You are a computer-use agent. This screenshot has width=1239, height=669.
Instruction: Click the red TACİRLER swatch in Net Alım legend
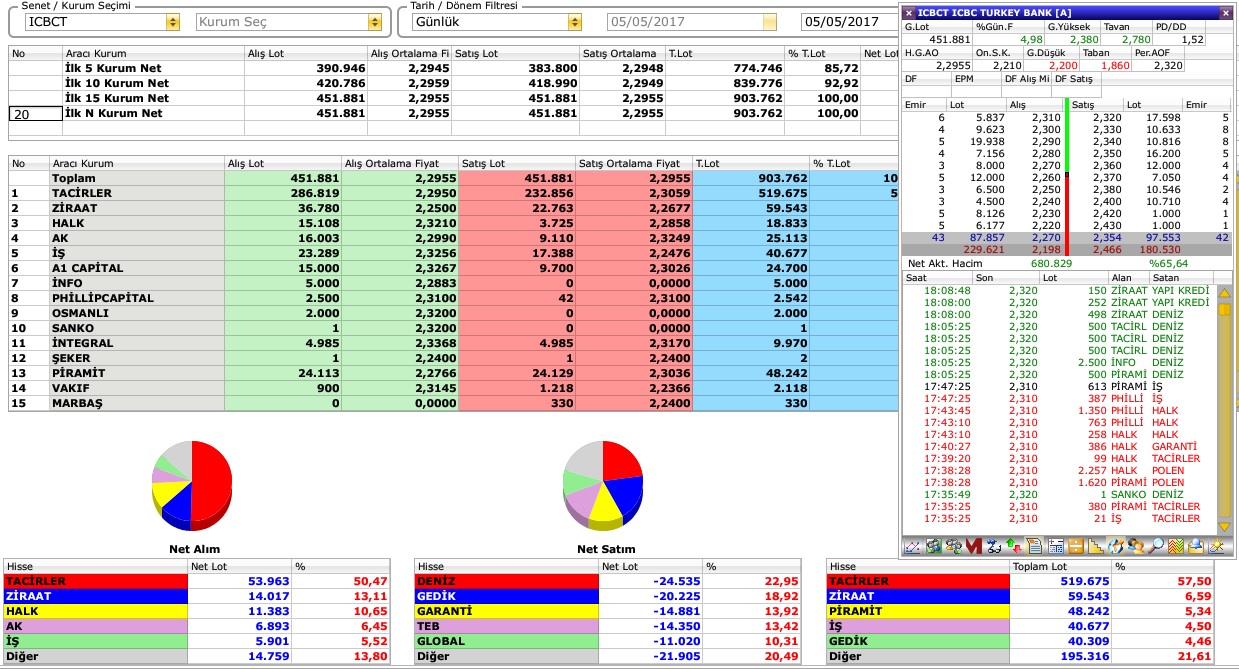click(96, 581)
